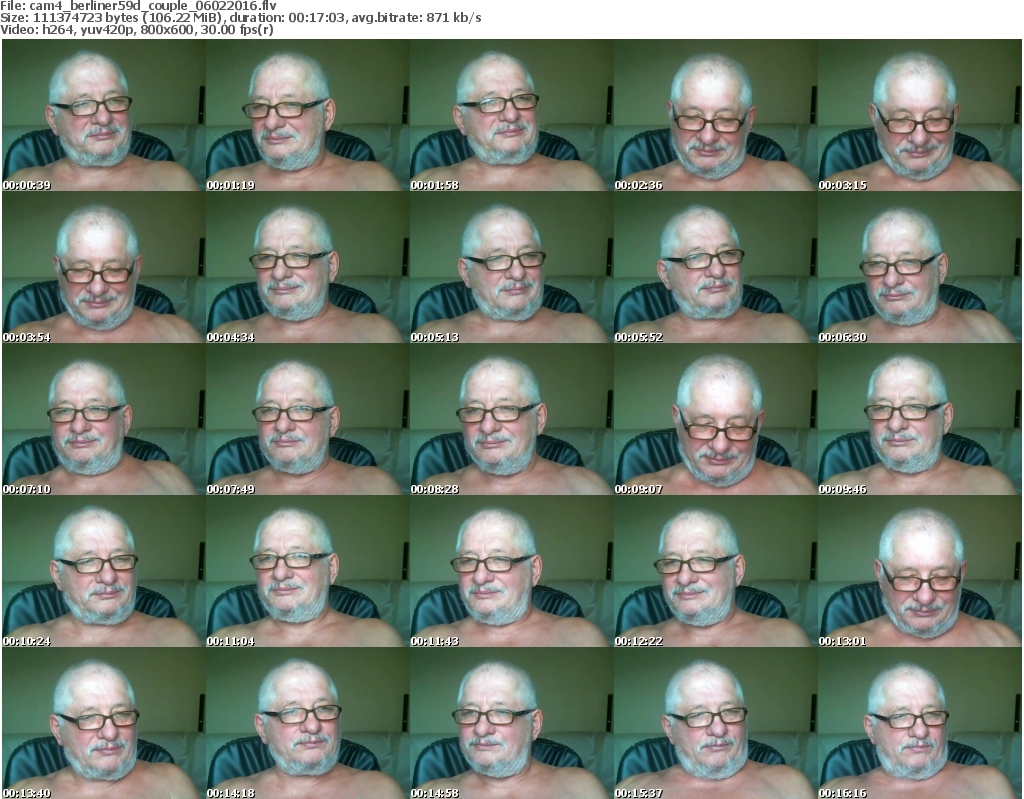The image size is (1024, 799).
Task: Open the frame captured at 00:00:39
Action: [103, 115]
